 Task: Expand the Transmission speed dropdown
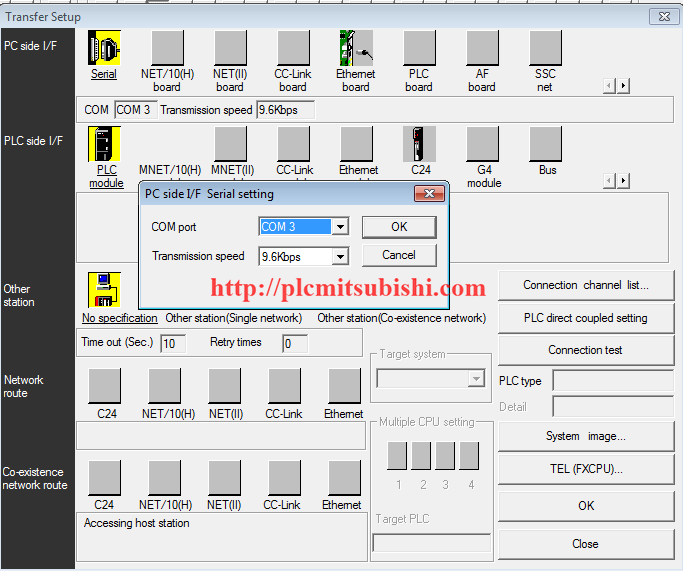(340, 257)
